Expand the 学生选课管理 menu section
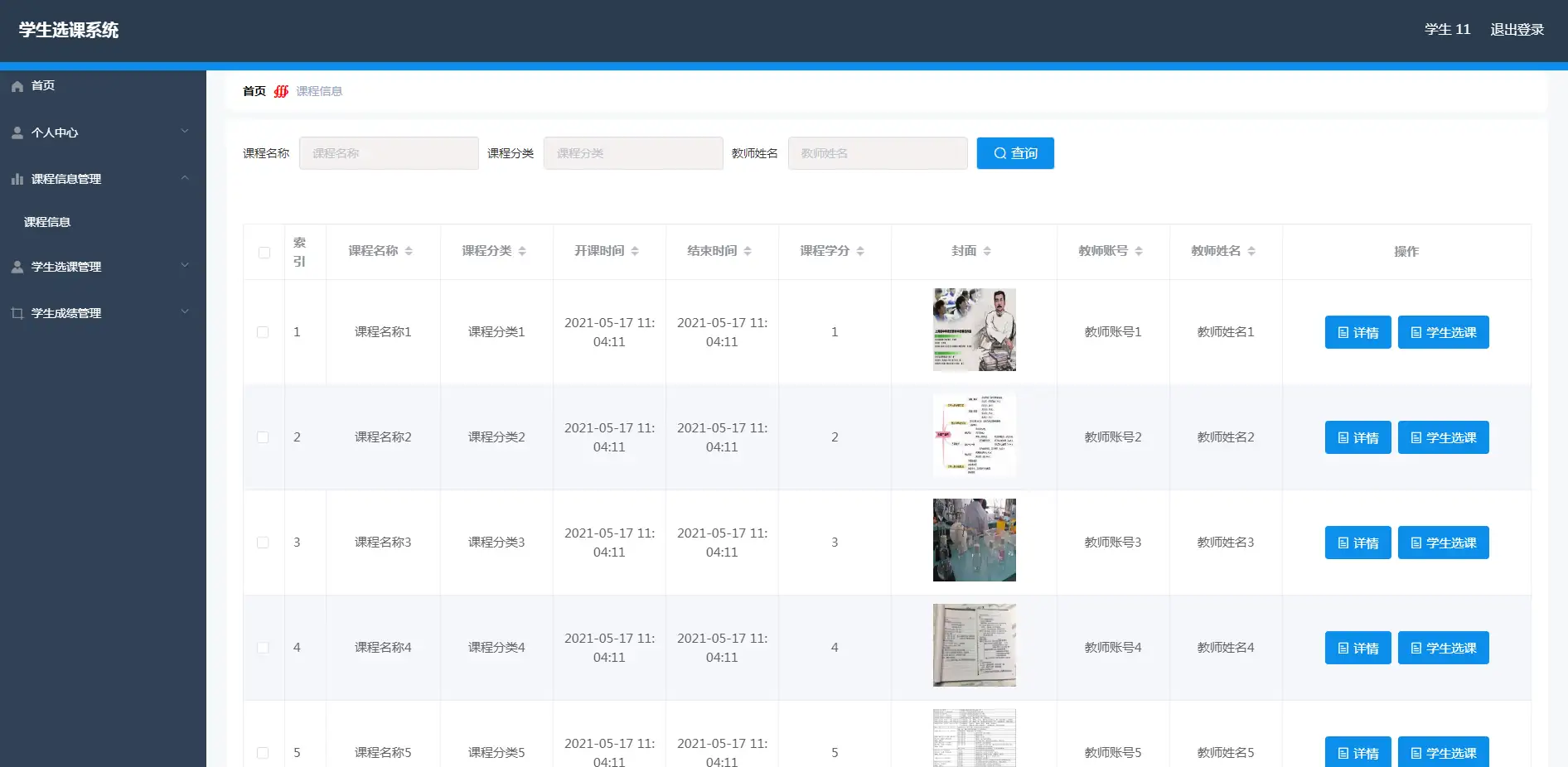 pos(185,266)
